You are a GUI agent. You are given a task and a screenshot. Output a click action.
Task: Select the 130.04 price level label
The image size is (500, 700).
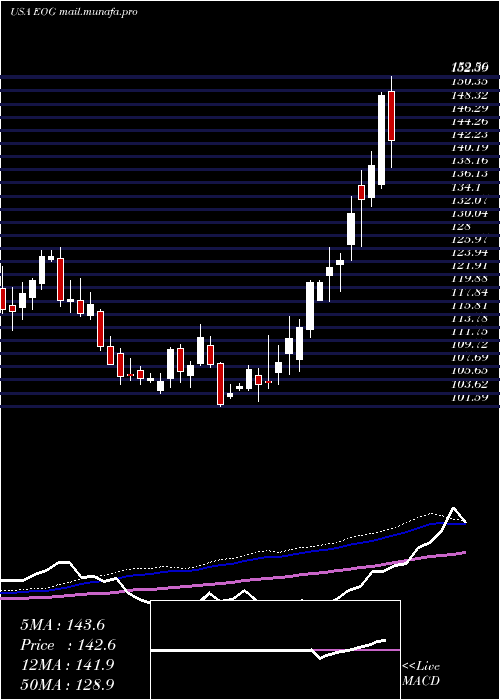coord(469,212)
